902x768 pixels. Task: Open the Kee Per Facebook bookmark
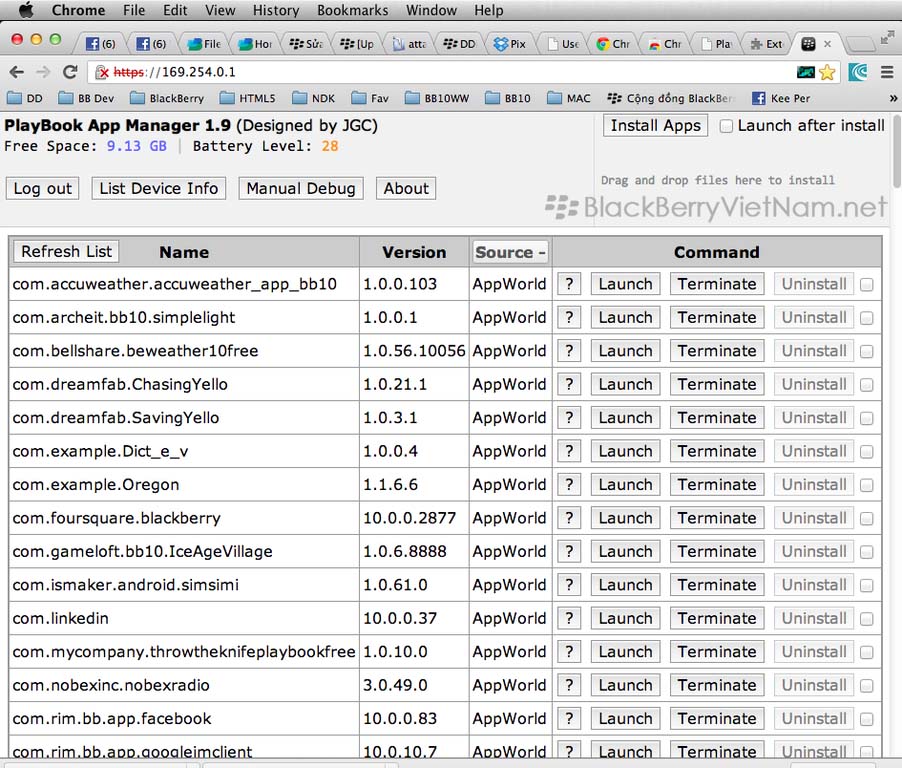pos(781,98)
